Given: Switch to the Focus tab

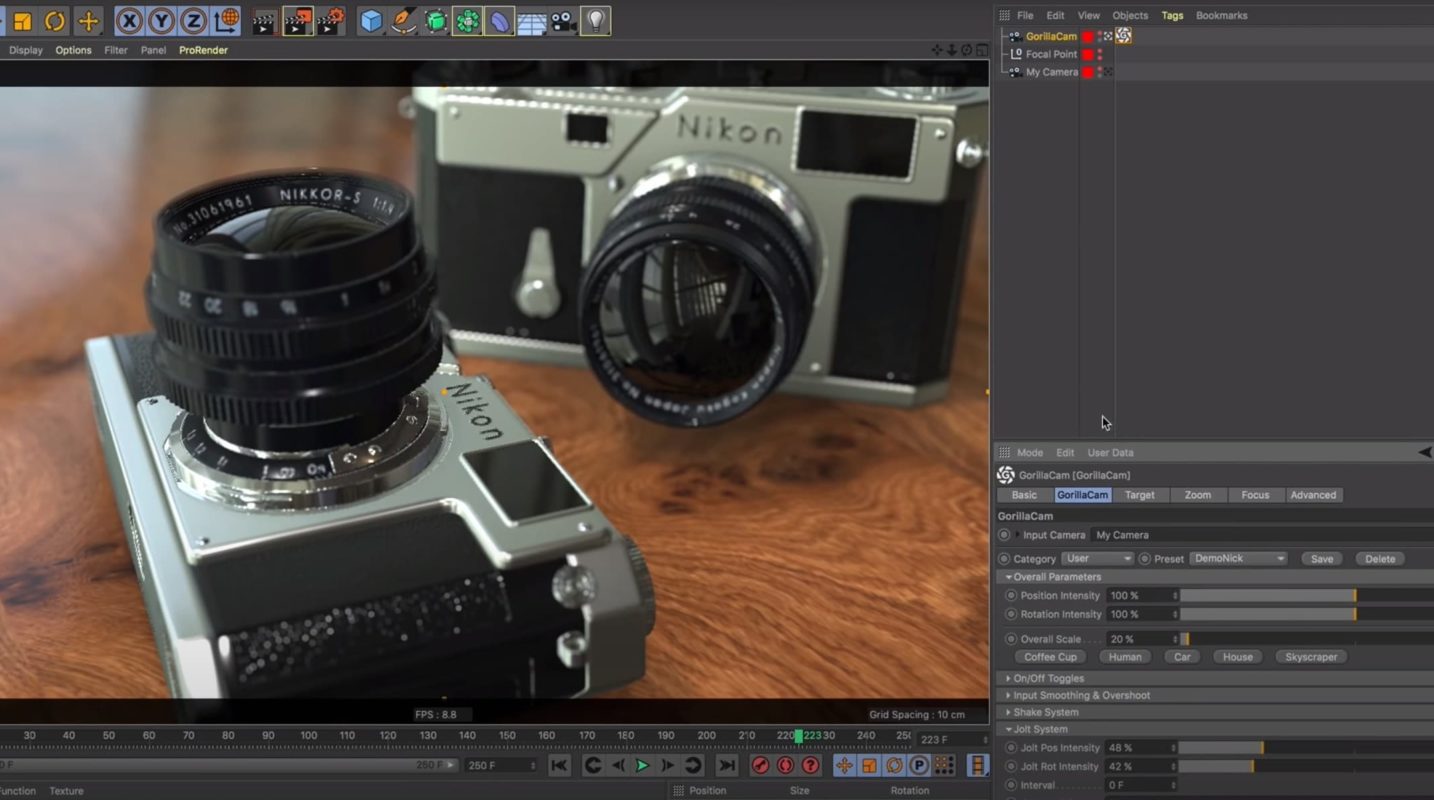Looking at the screenshot, I should [1255, 495].
